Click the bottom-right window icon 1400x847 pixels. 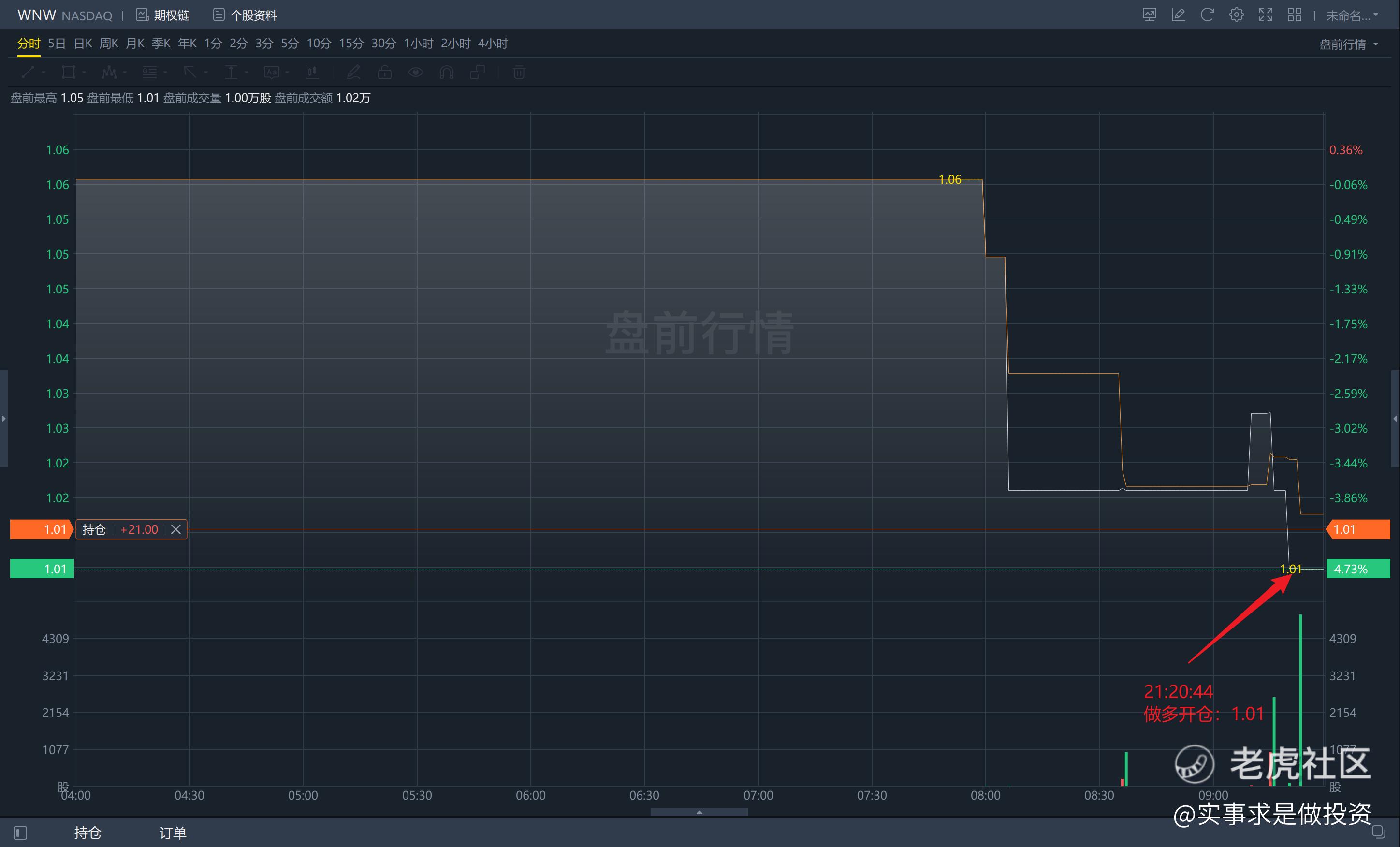[1378, 832]
